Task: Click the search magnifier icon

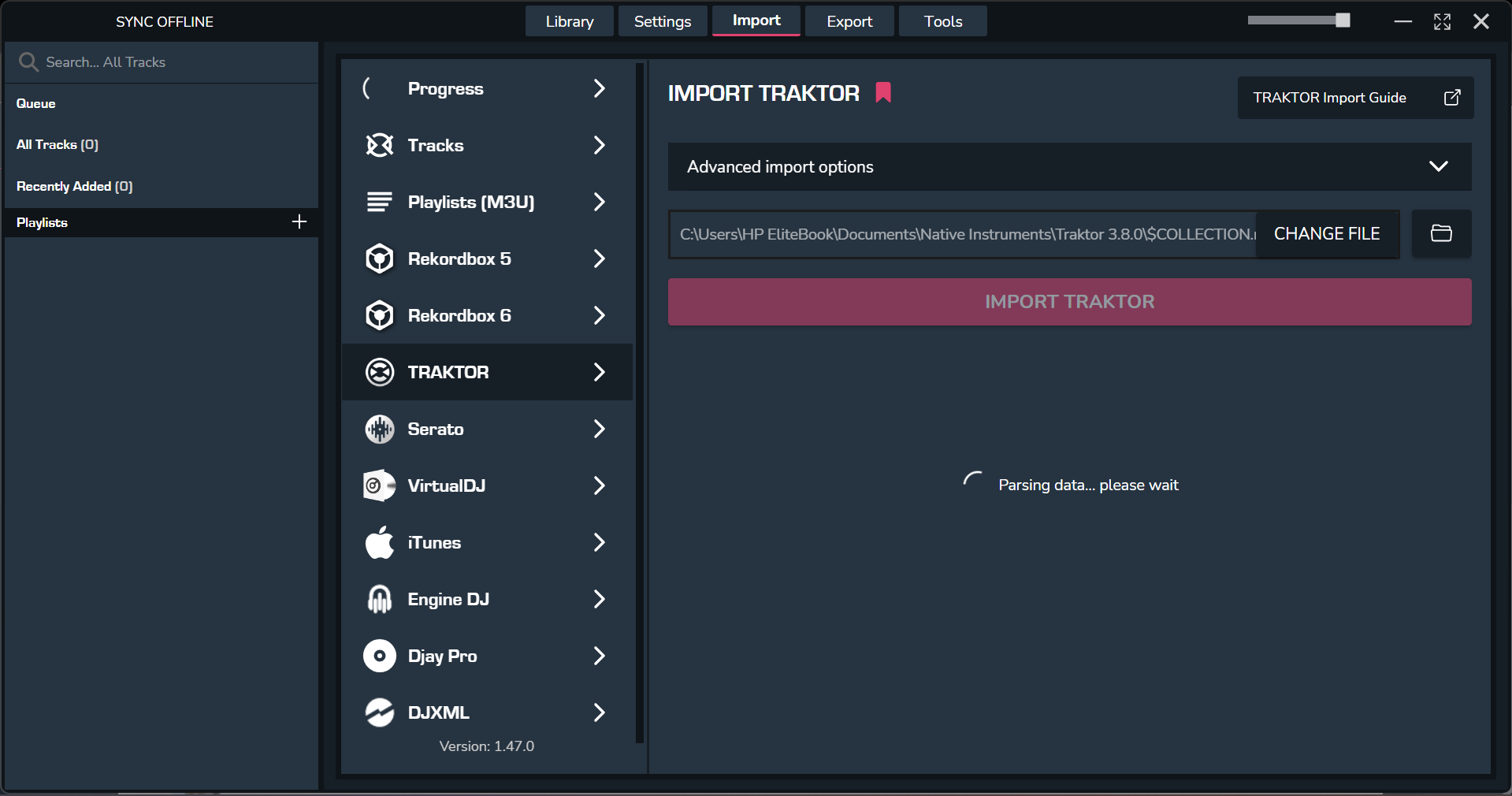Action: coord(28,61)
